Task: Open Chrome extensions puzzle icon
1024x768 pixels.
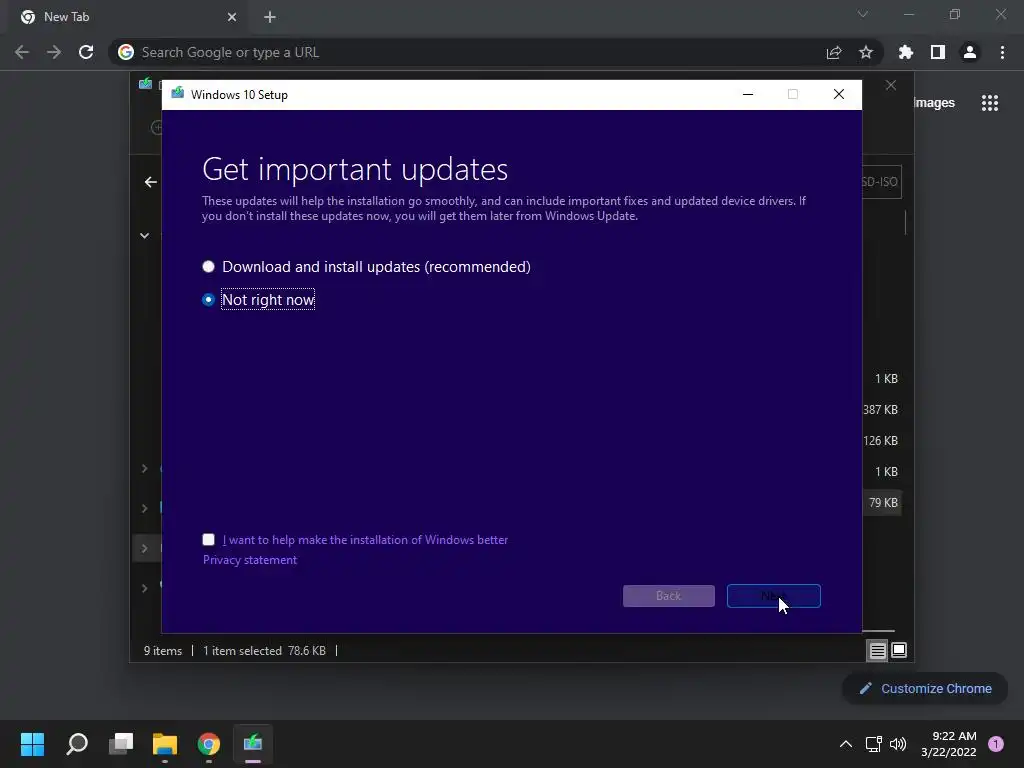Action: [906, 52]
